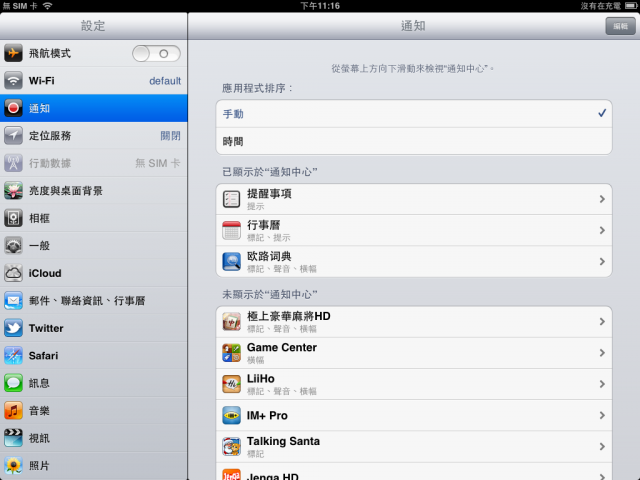Tap the Wi-Fi status bar indicator

[47, 6]
